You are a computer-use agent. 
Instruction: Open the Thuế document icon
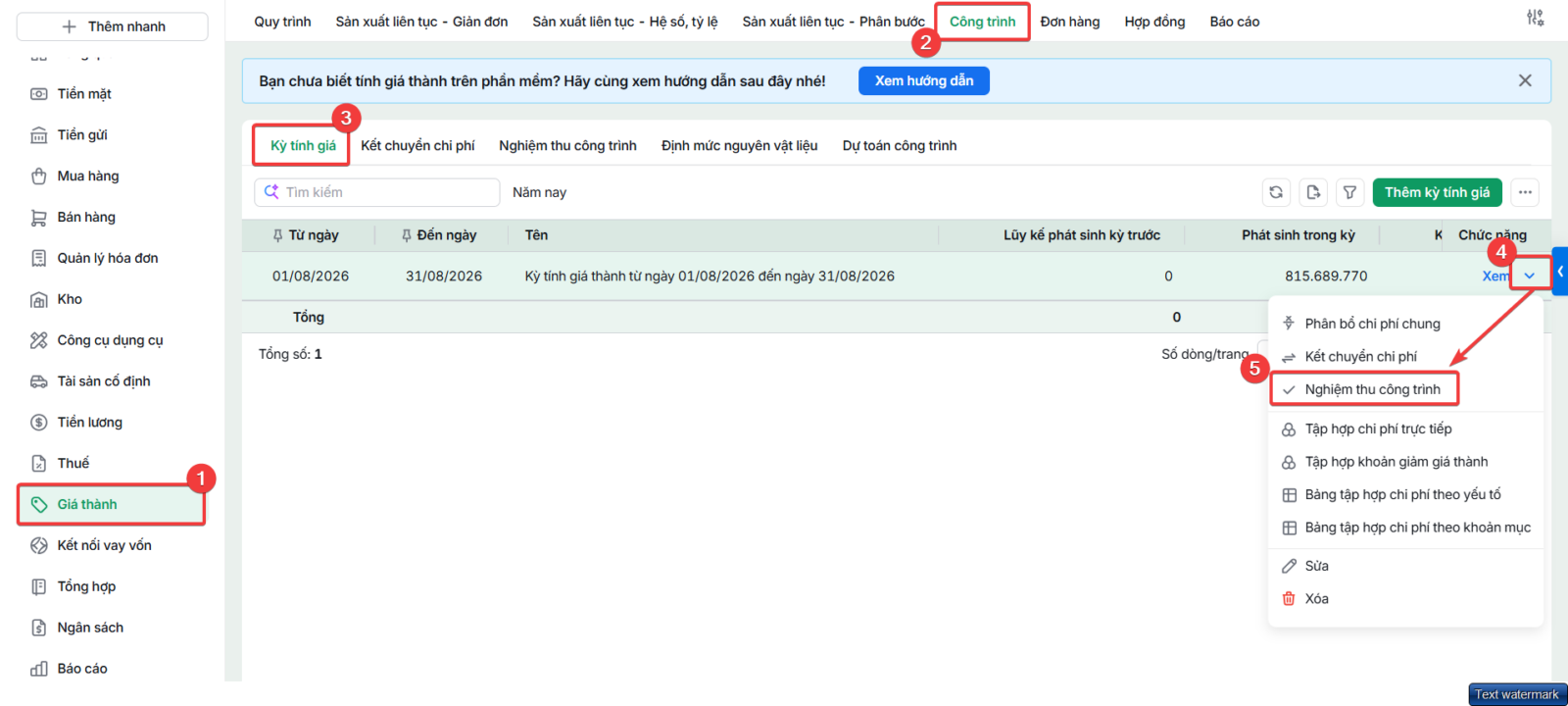point(39,464)
